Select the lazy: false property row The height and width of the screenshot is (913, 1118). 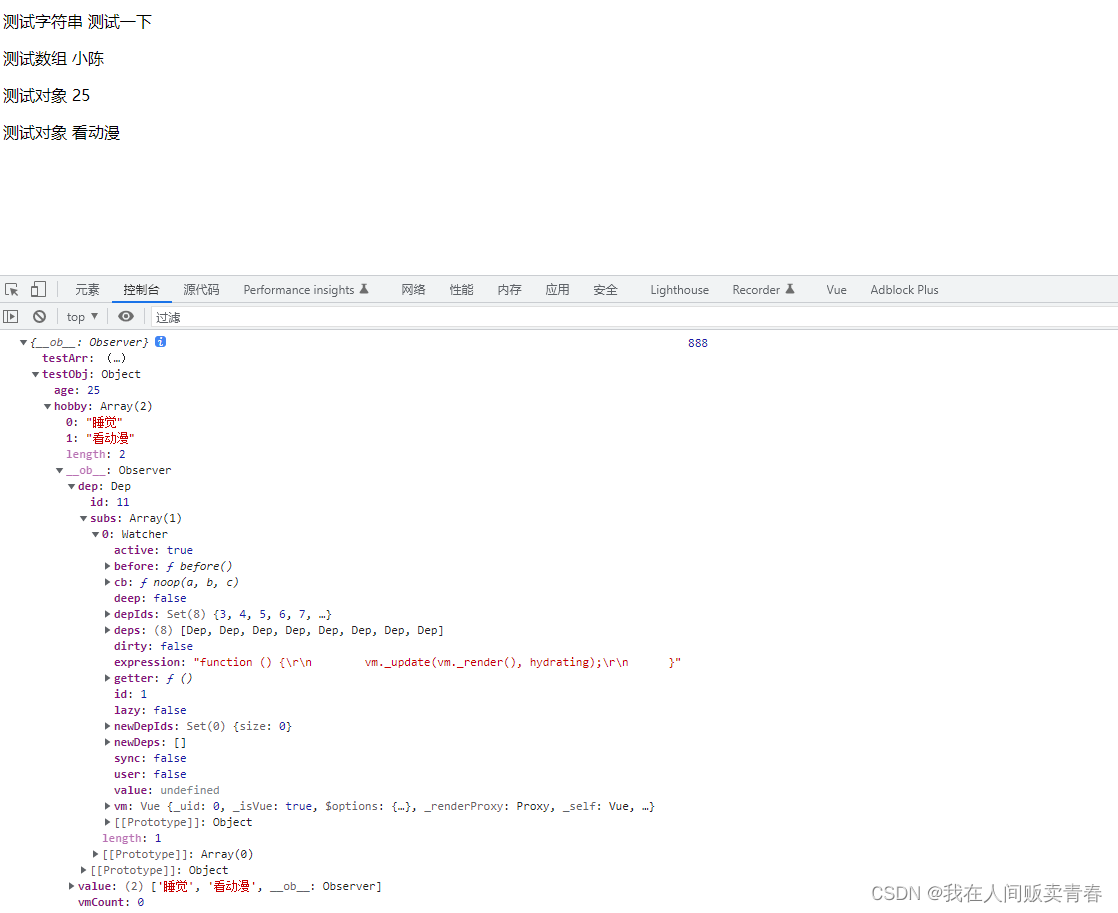click(x=150, y=710)
